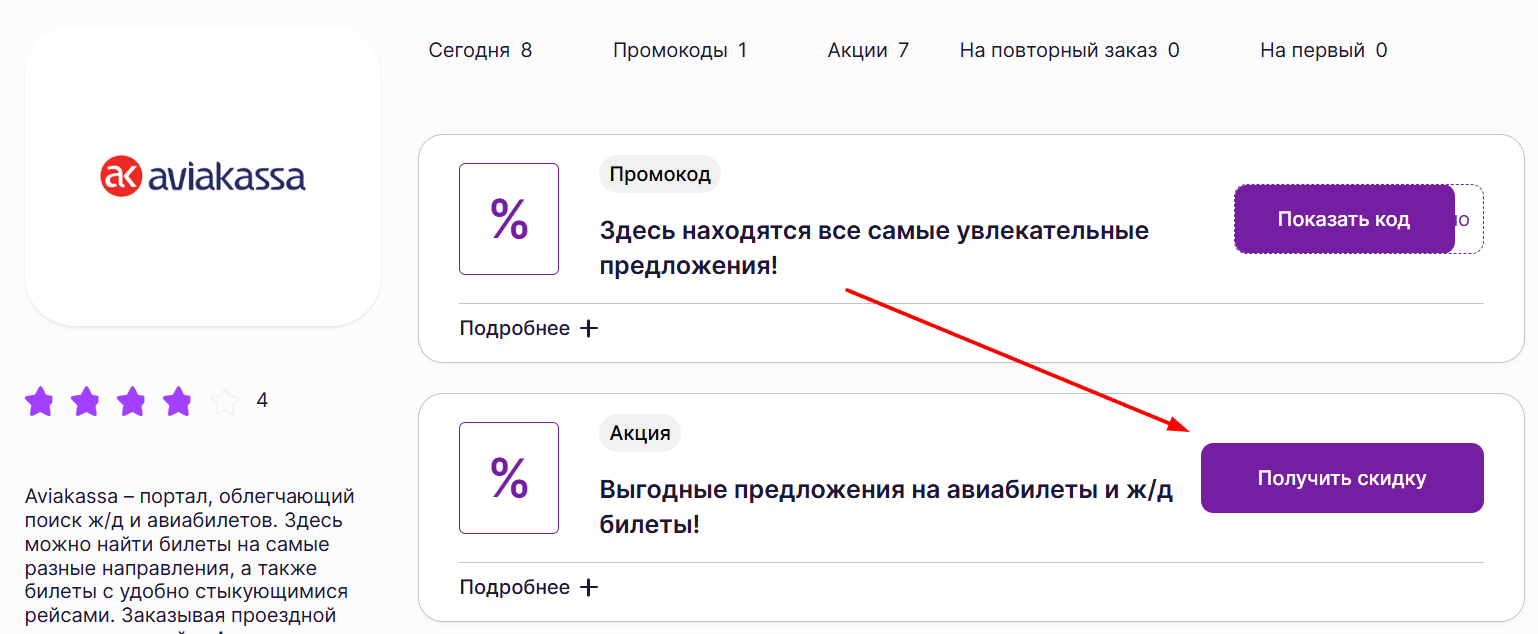Image resolution: width=1538 pixels, height=634 pixels.
Task: Rate Aviakassa with the second star
Action: click(x=86, y=401)
